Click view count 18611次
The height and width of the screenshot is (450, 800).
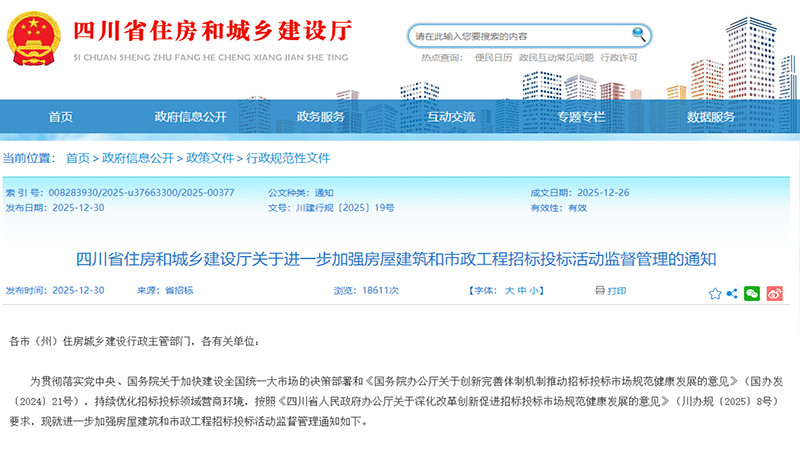pos(380,290)
